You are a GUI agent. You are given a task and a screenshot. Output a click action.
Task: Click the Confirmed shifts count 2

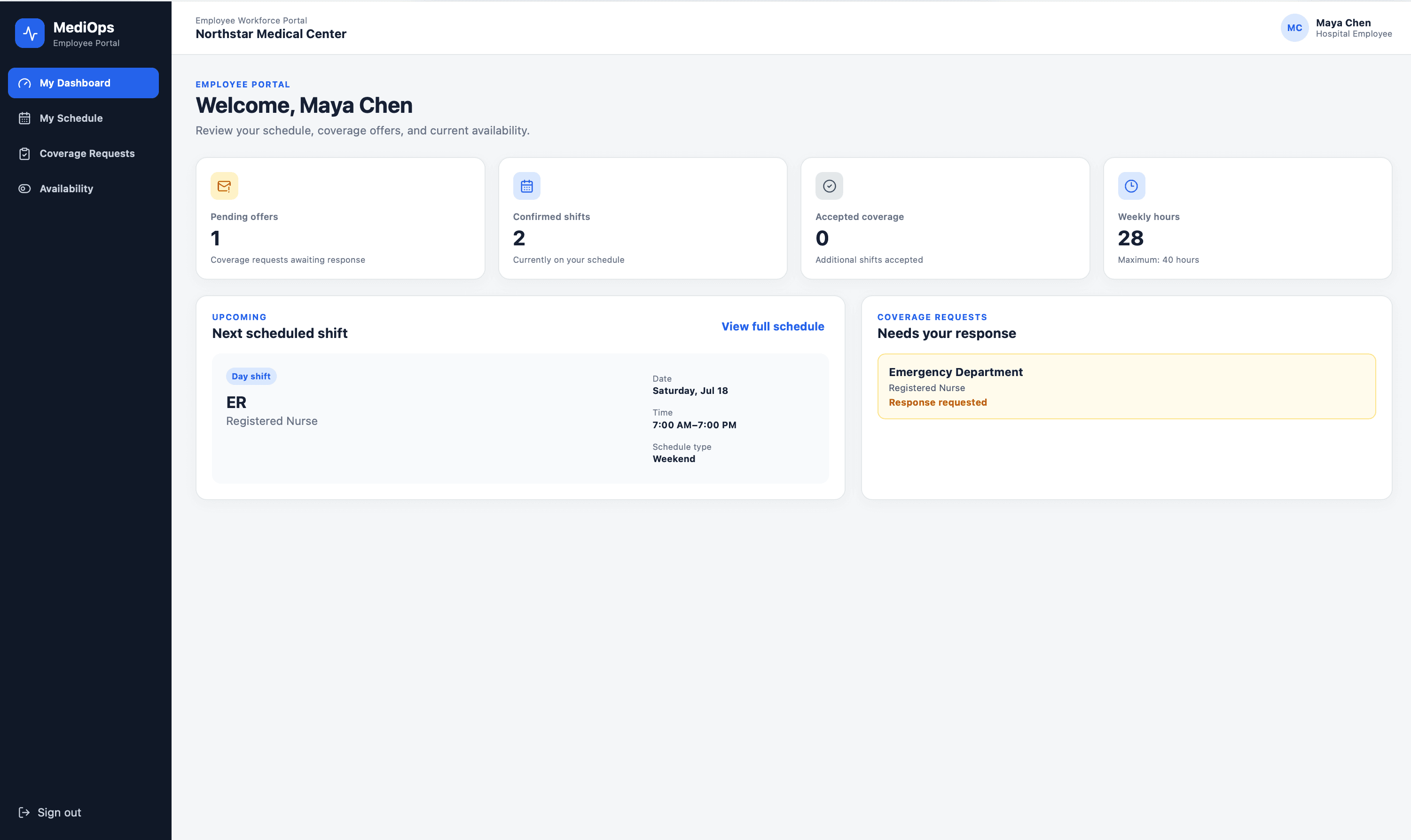click(x=519, y=238)
